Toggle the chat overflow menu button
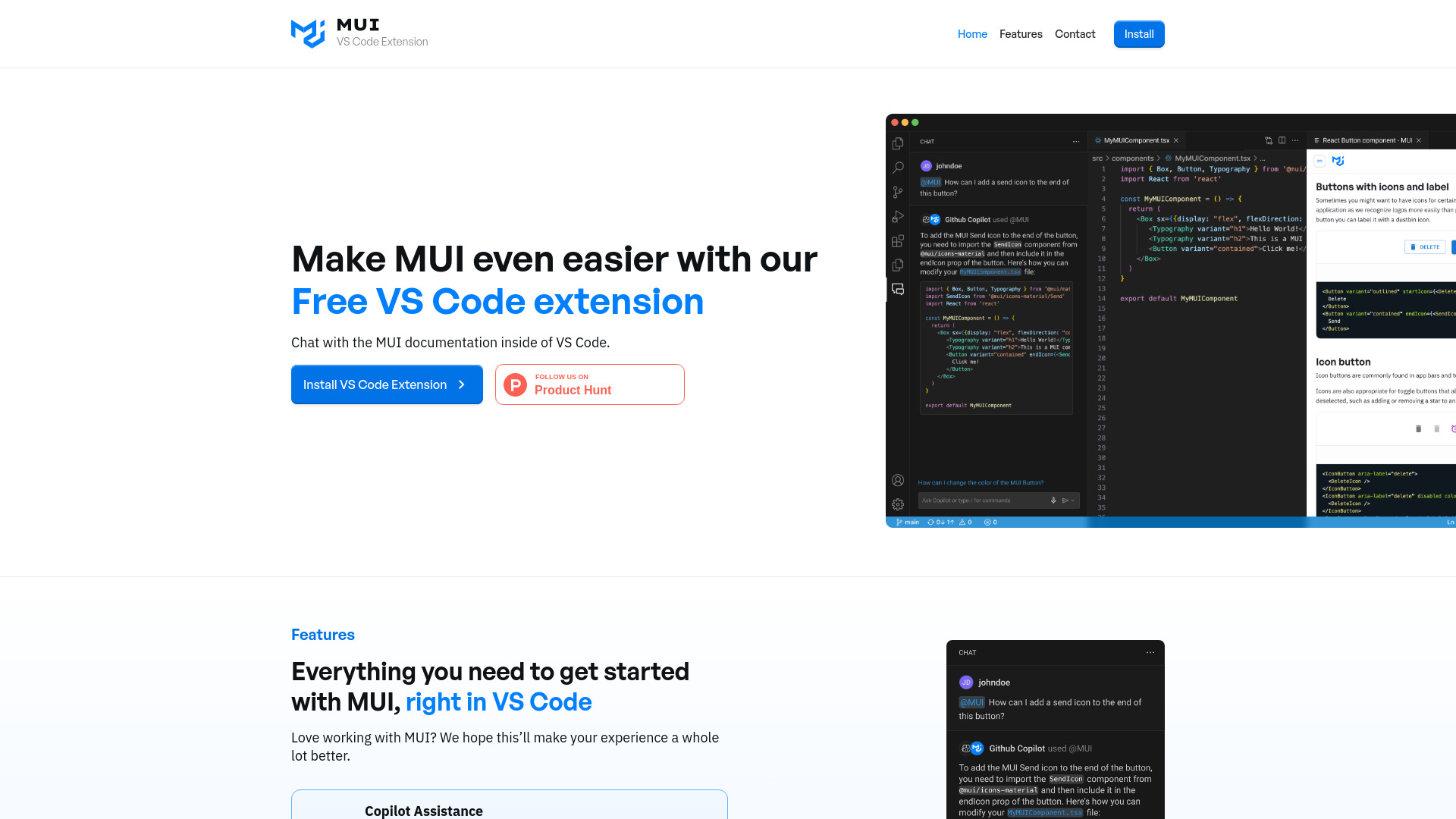 coord(1150,652)
